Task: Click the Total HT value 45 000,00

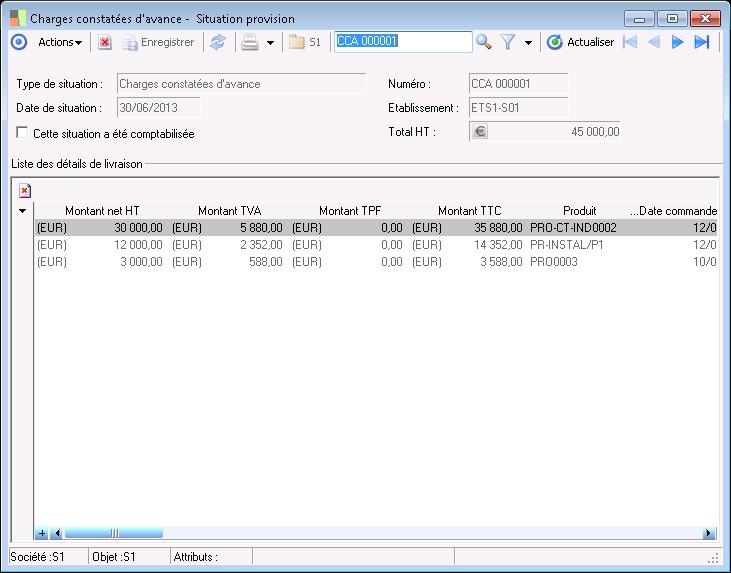Action: click(595, 132)
